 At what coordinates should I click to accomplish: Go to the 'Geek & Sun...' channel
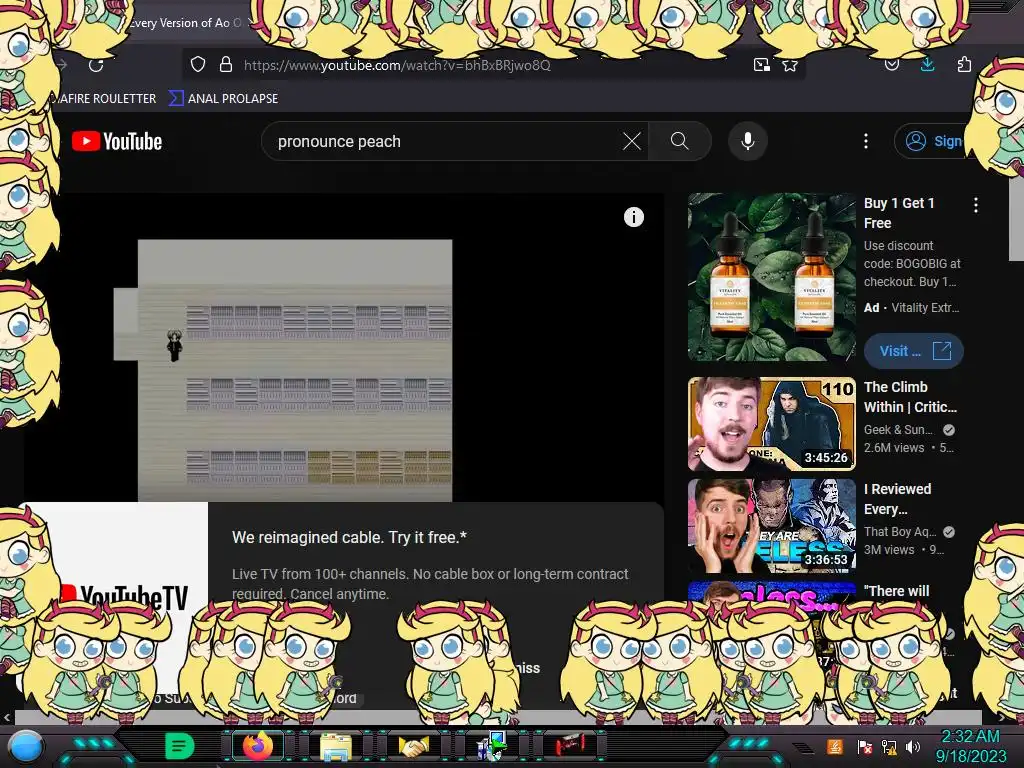(x=899, y=430)
